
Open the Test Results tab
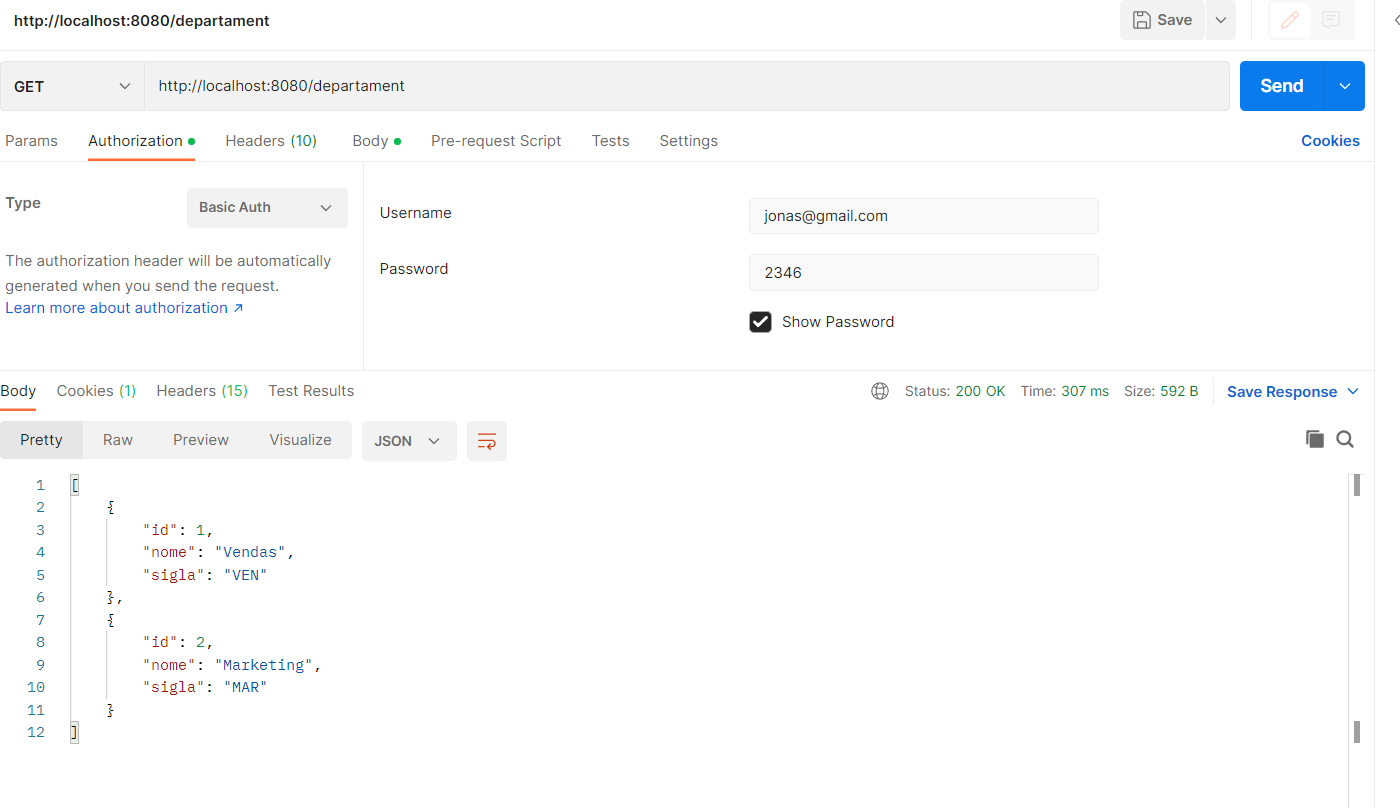[310, 391]
